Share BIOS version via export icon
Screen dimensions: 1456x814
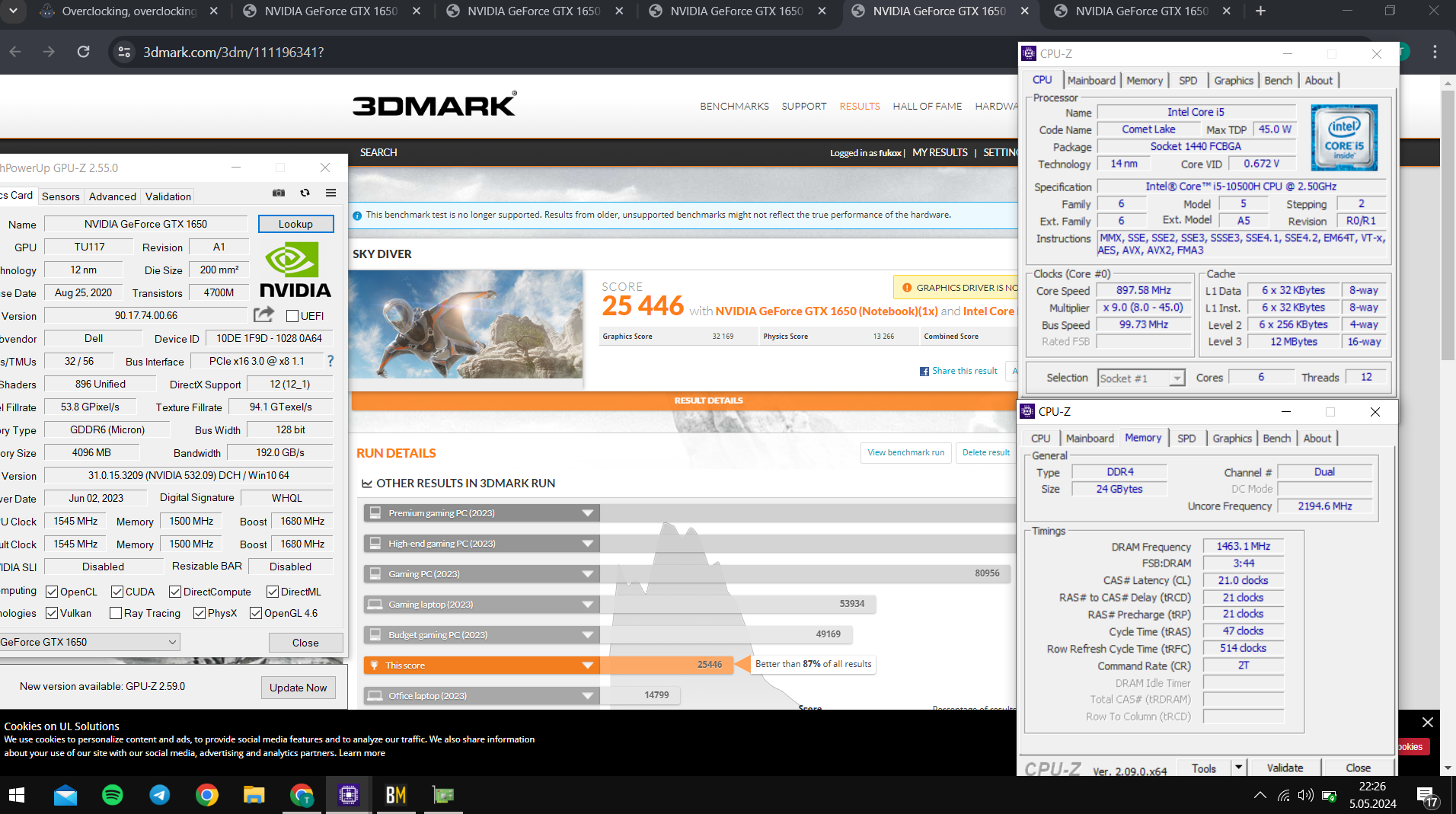click(x=263, y=314)
